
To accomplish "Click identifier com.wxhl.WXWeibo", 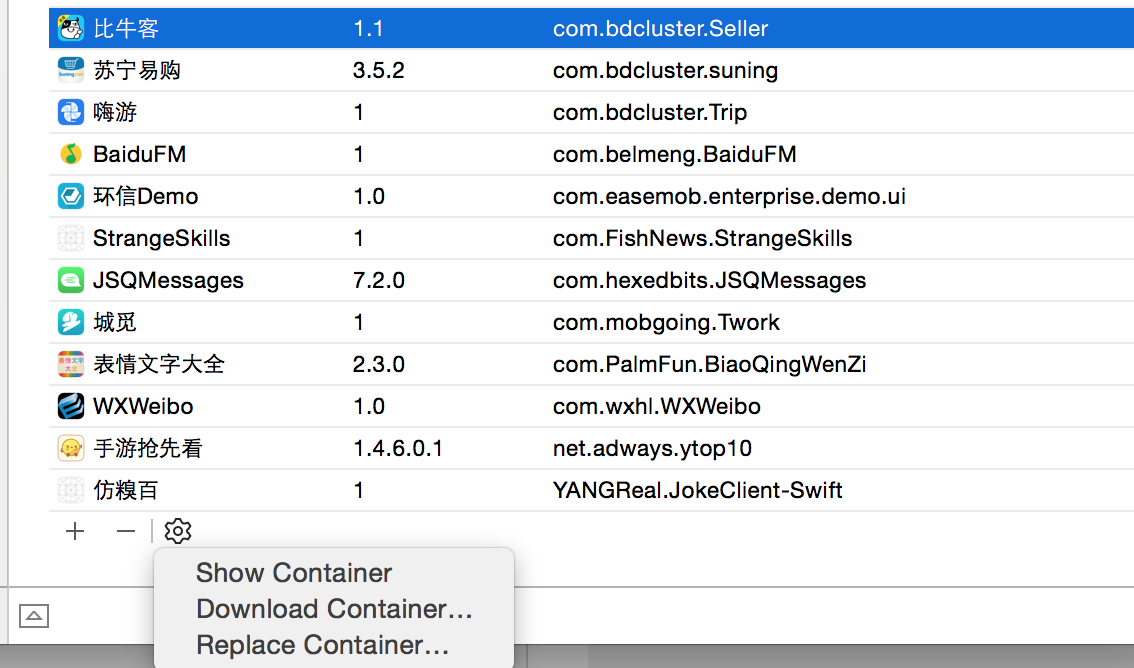I will 657,406.
